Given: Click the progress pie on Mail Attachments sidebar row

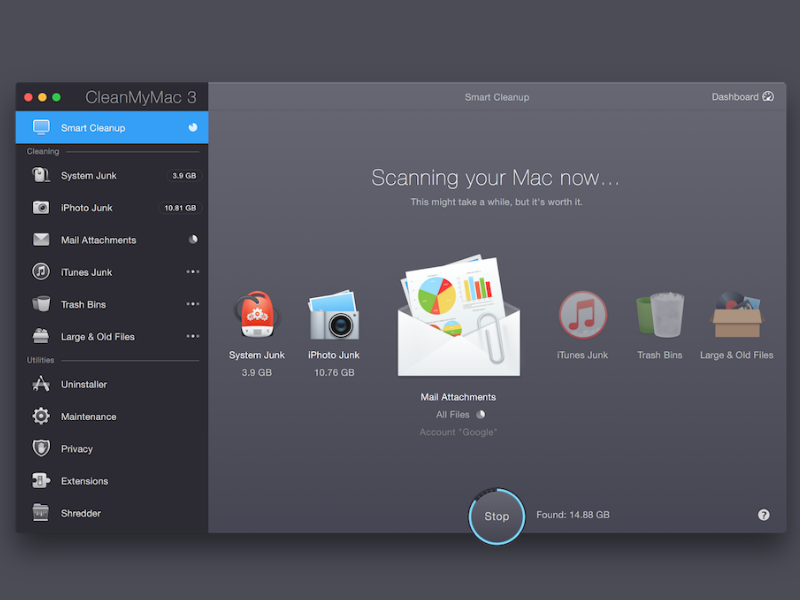Looking at the screenshot, I should (193, 239).
